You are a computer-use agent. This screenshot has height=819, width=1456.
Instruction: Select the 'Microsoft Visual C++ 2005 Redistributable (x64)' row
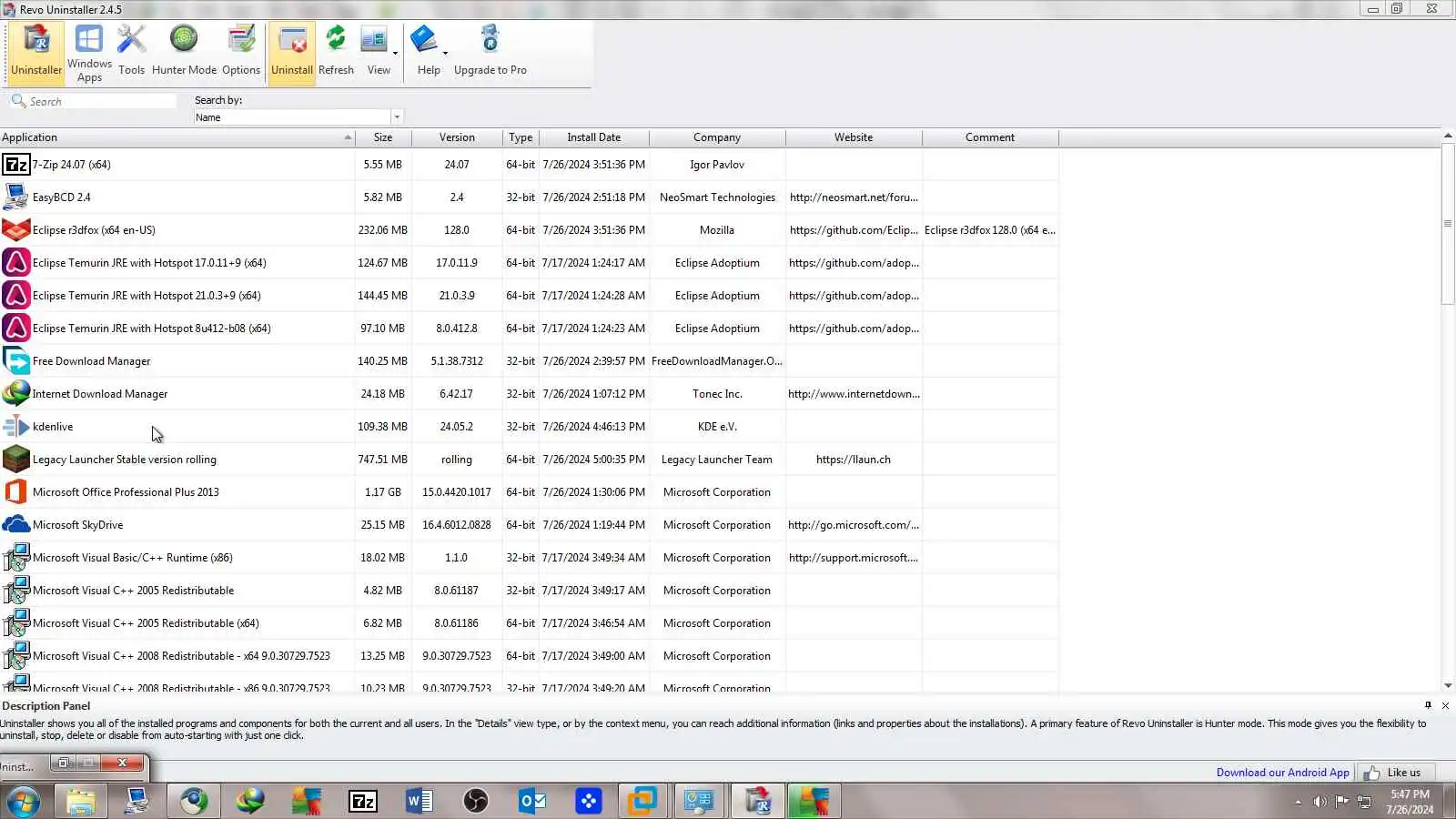coord(529,623)
